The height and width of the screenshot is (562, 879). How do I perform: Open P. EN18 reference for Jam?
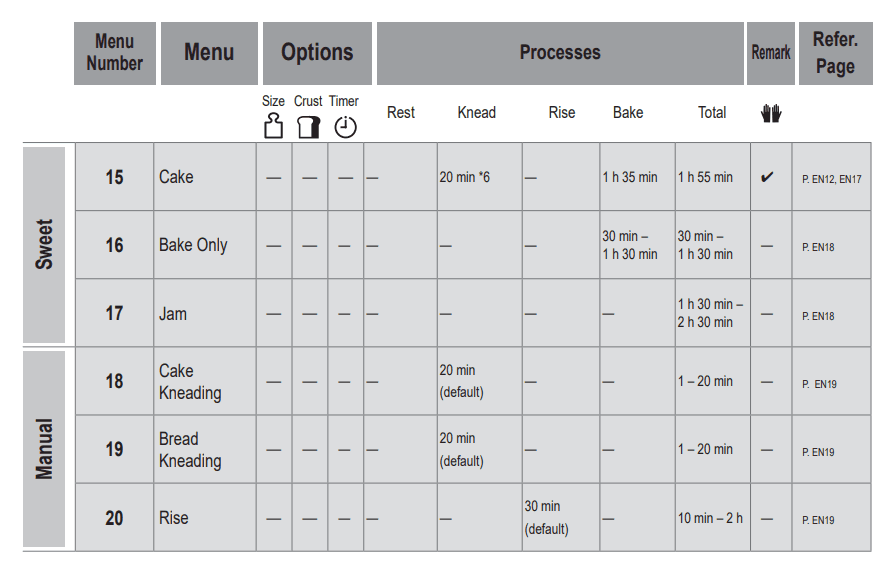818,316
